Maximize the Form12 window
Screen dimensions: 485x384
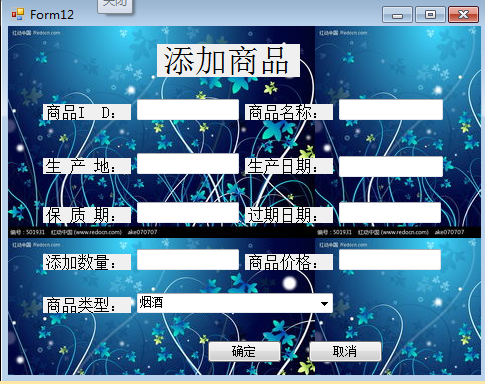coord(430,15)
